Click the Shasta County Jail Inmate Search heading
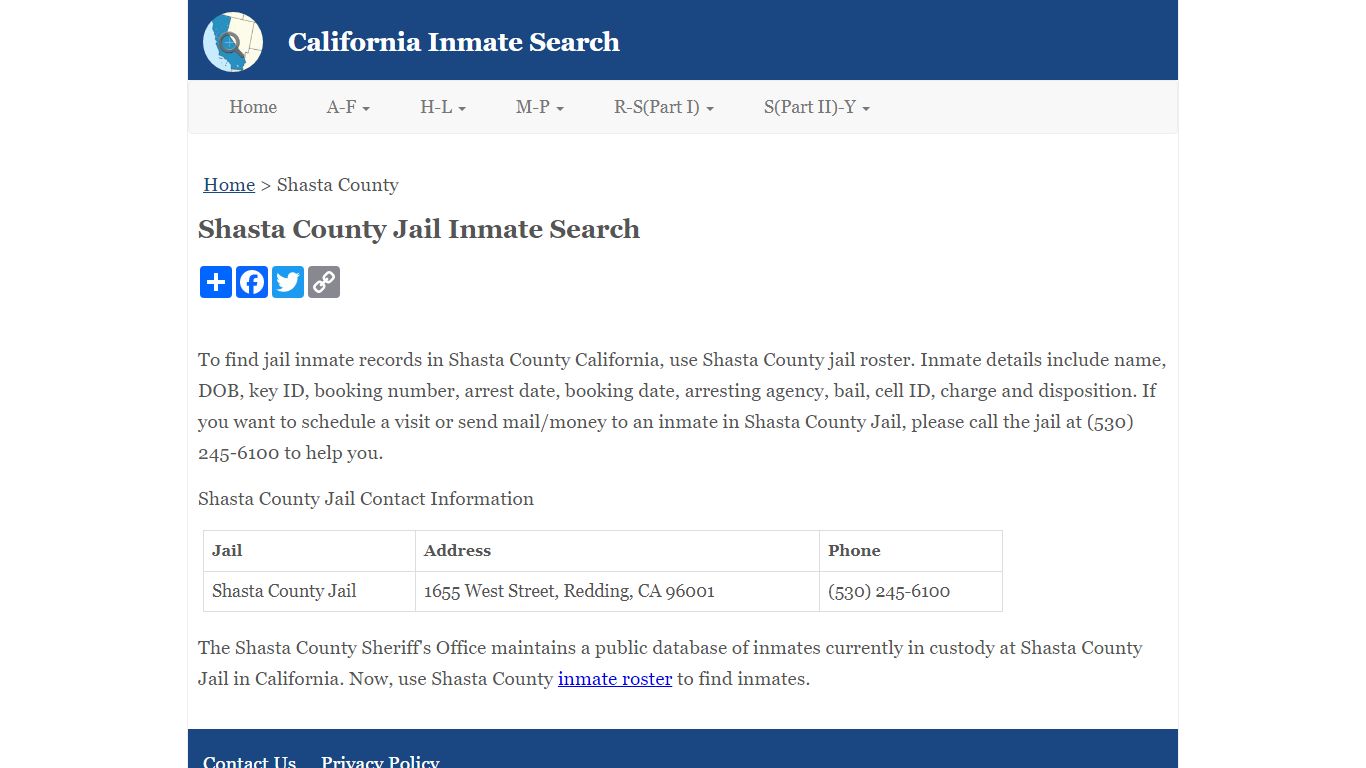The height and width of the screenshot is (768, 1366). (419, 229)
